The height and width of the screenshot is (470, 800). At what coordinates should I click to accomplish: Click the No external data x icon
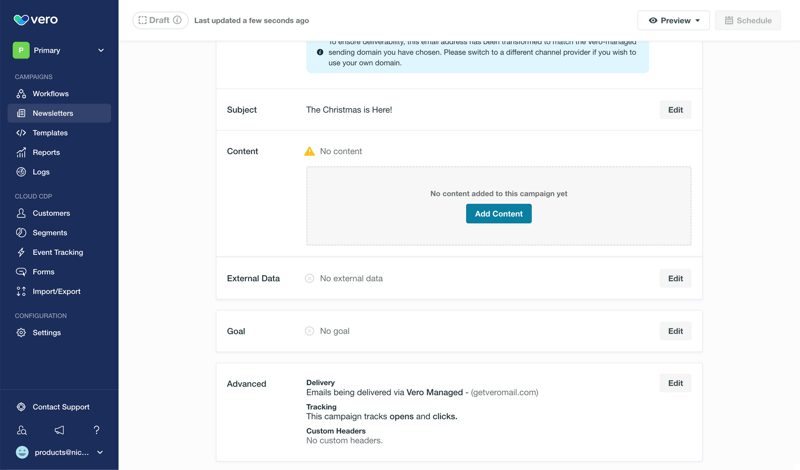[x=309, y=279]
